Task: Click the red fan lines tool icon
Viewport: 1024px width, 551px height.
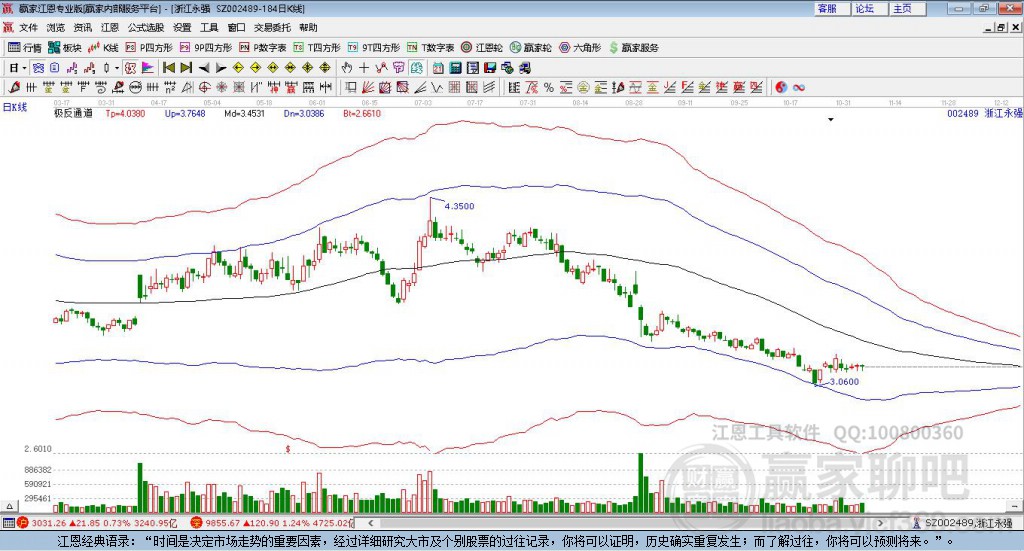Action: [x=368, y=87]
